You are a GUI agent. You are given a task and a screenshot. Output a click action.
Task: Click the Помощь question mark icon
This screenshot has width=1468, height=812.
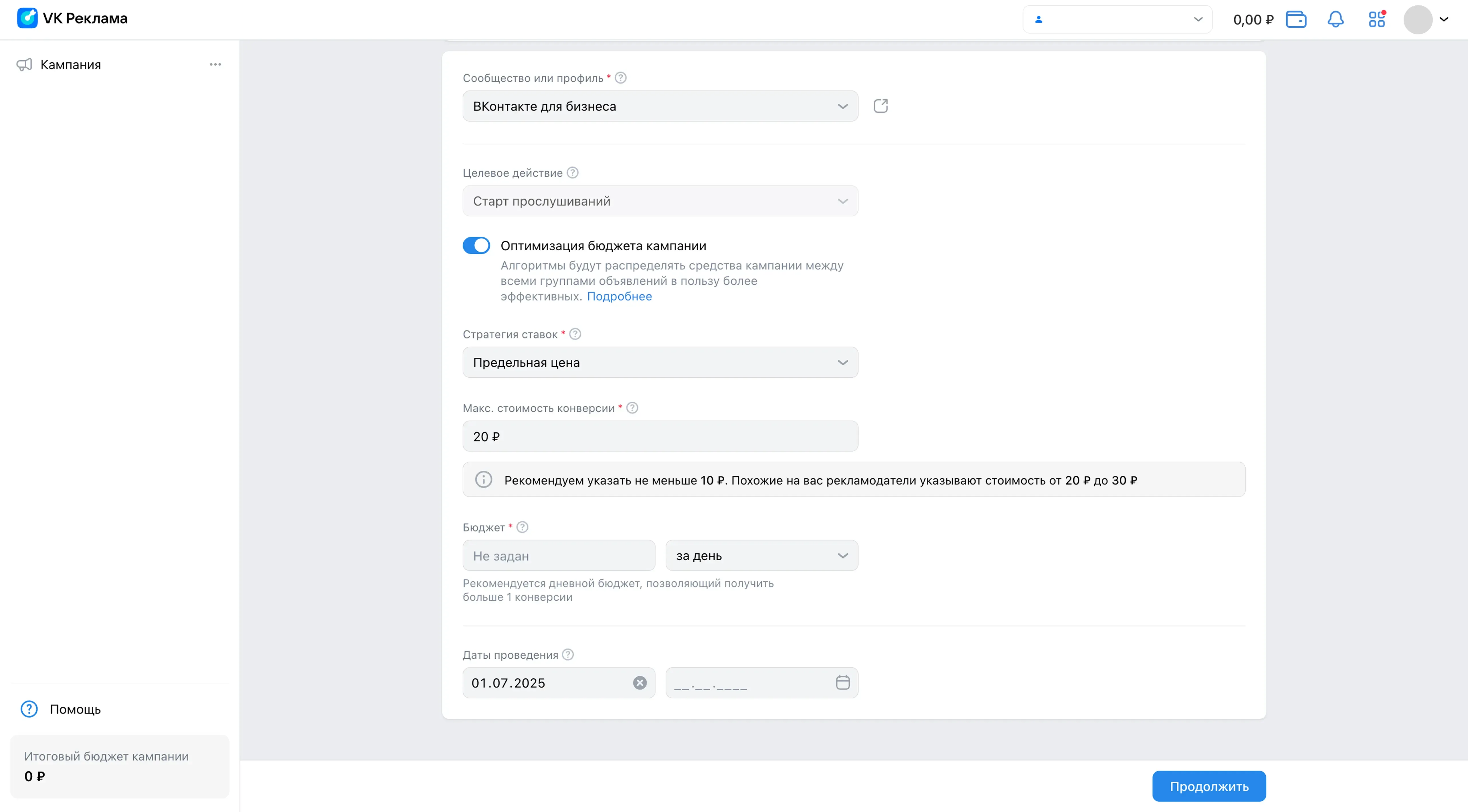pyautogui.click(x=29, y=709)
